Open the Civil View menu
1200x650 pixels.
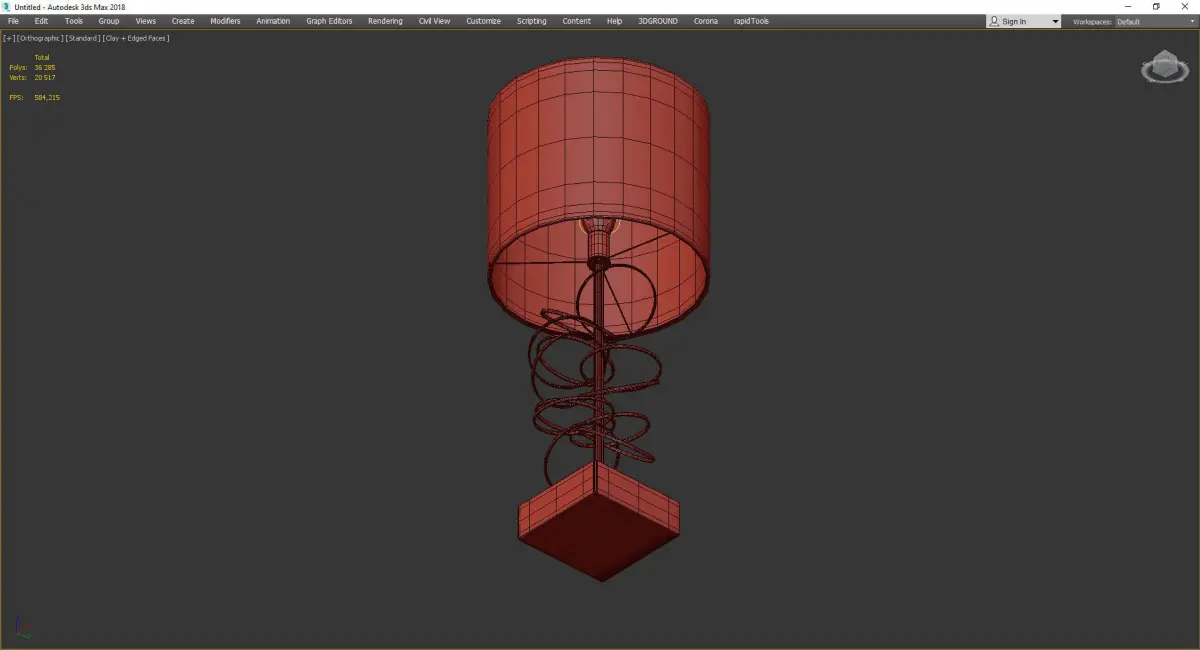pyautogui.click(x=434, y=21)
